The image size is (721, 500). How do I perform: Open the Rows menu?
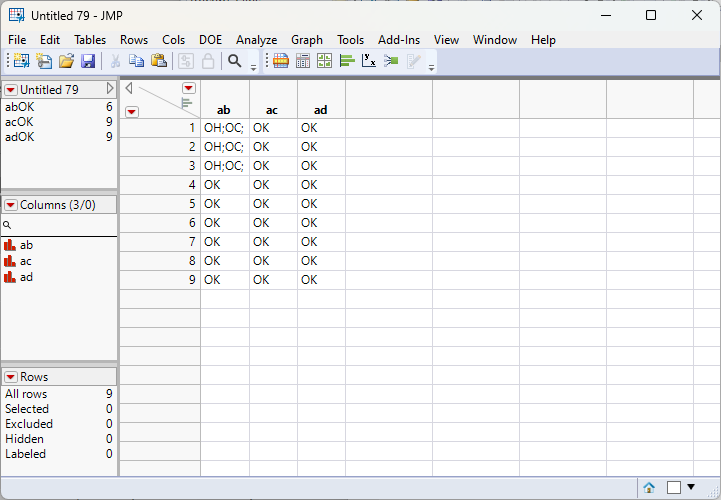134,40
